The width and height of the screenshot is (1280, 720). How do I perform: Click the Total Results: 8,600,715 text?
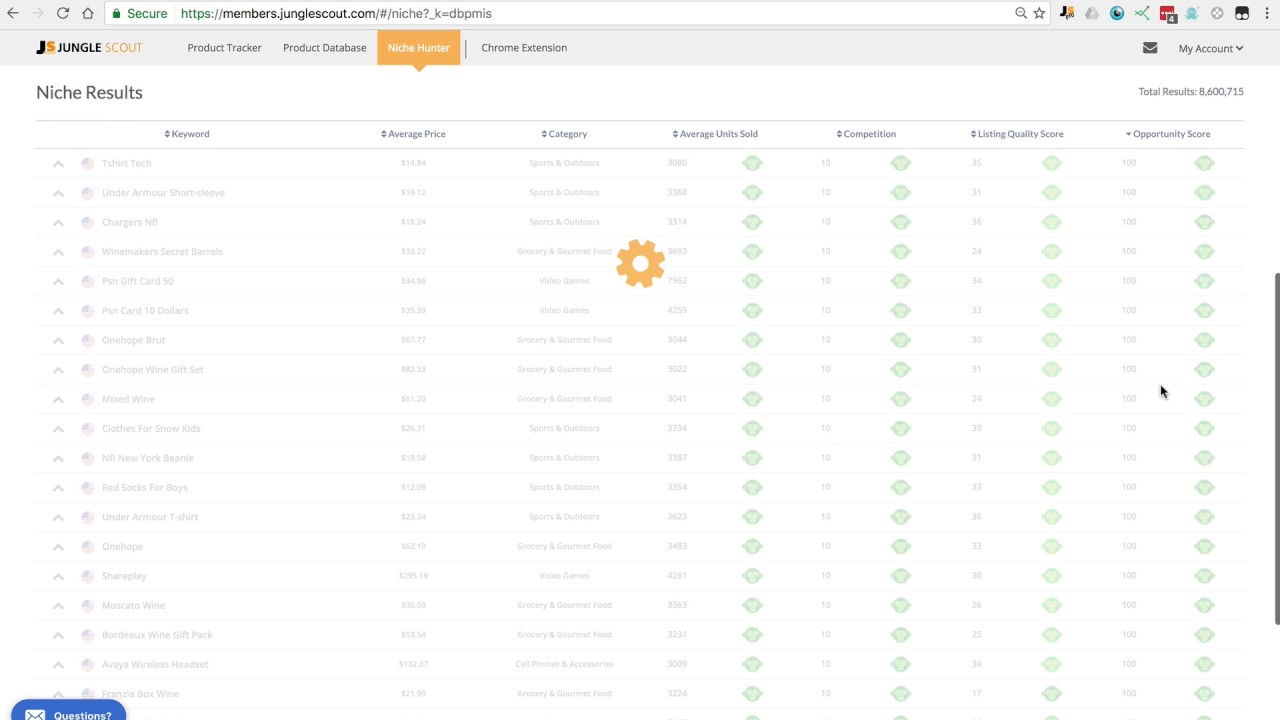[1191, 92]
